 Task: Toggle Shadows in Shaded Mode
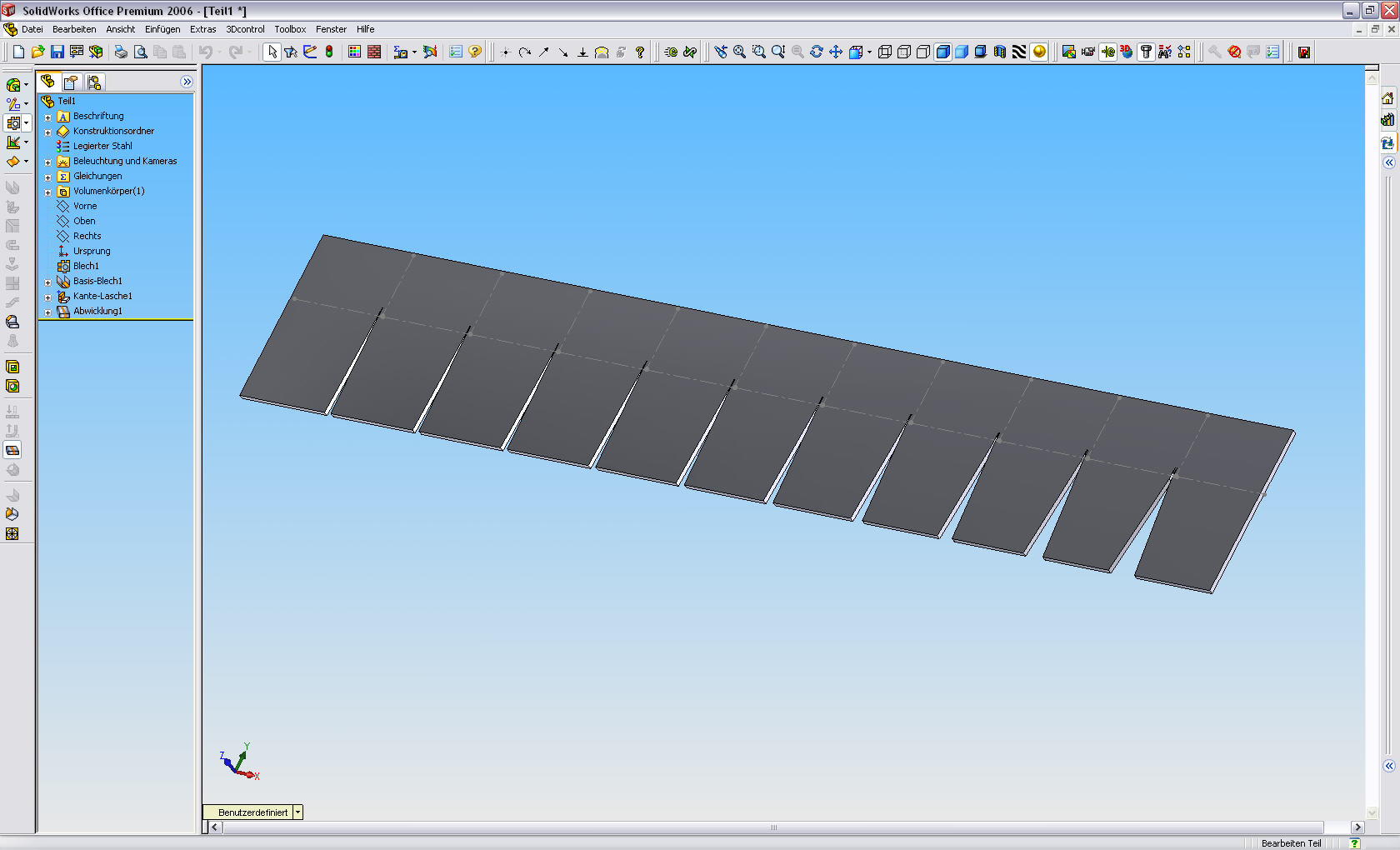[980, 52]
